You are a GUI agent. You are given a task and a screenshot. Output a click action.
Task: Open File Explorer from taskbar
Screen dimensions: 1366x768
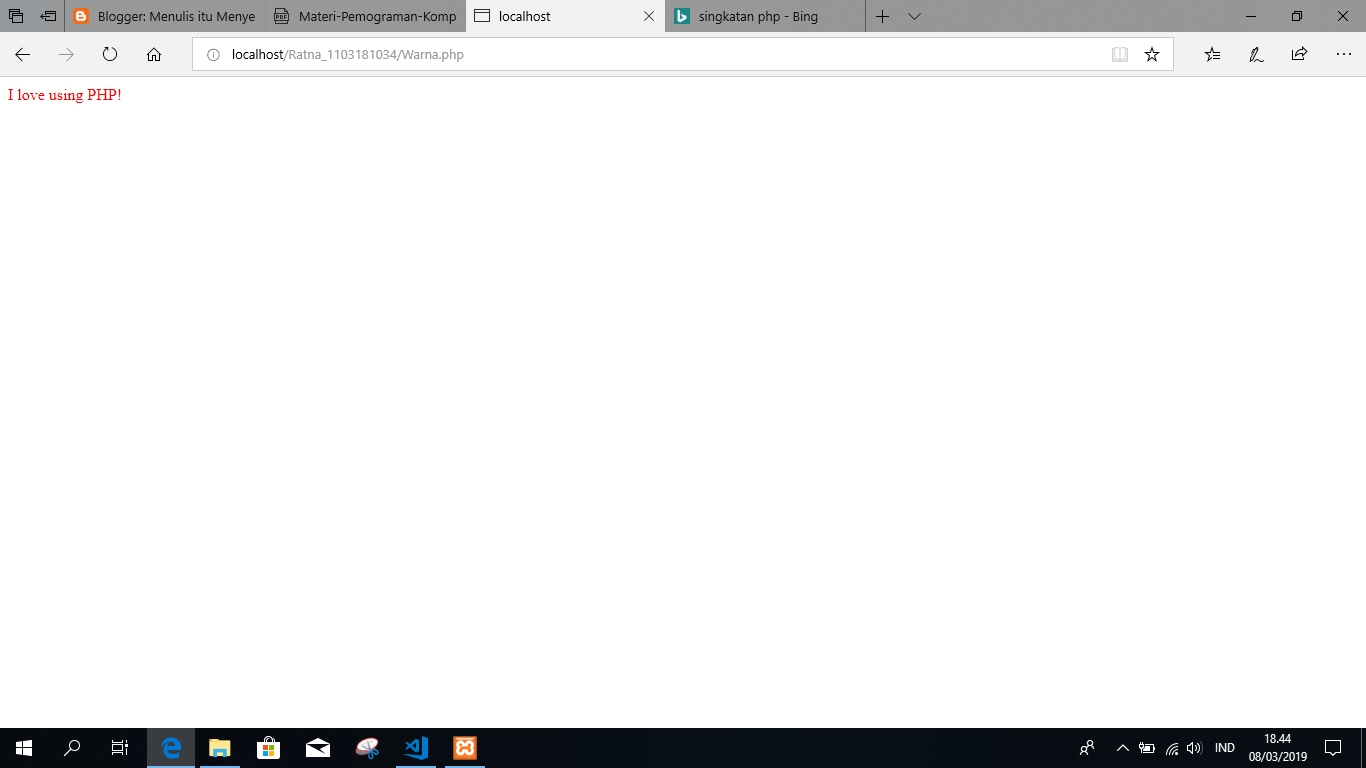[220, 748]
